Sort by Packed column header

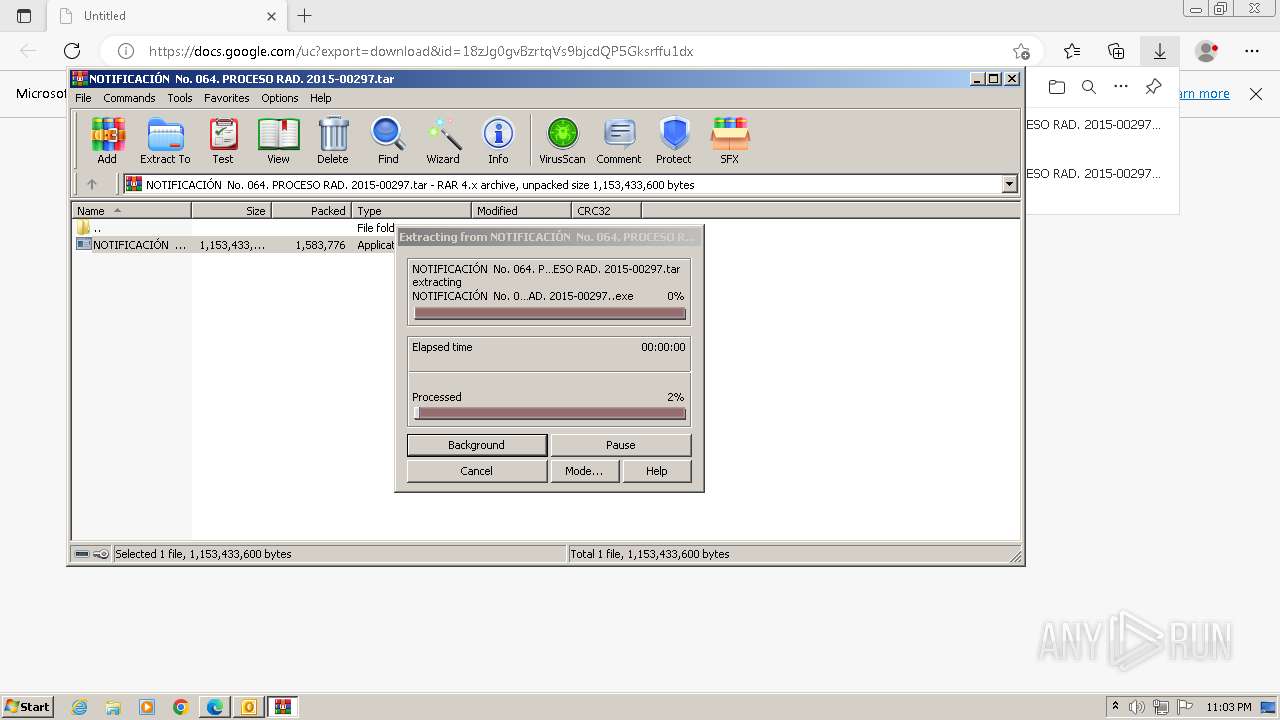[311, 210]
